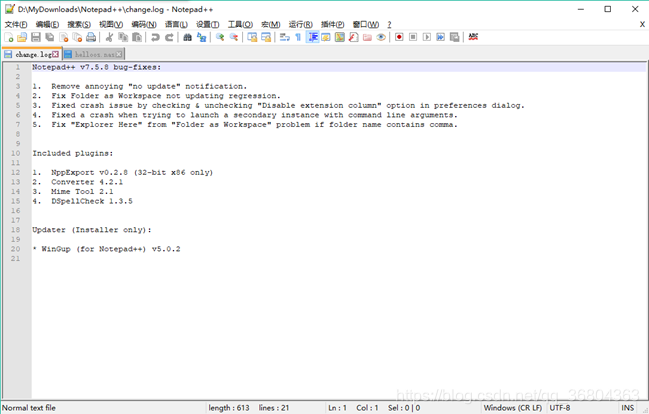This screenshot has width=649, height=414.
Task: Open the 宏(M) menu
Action: [x=271, y=24]
